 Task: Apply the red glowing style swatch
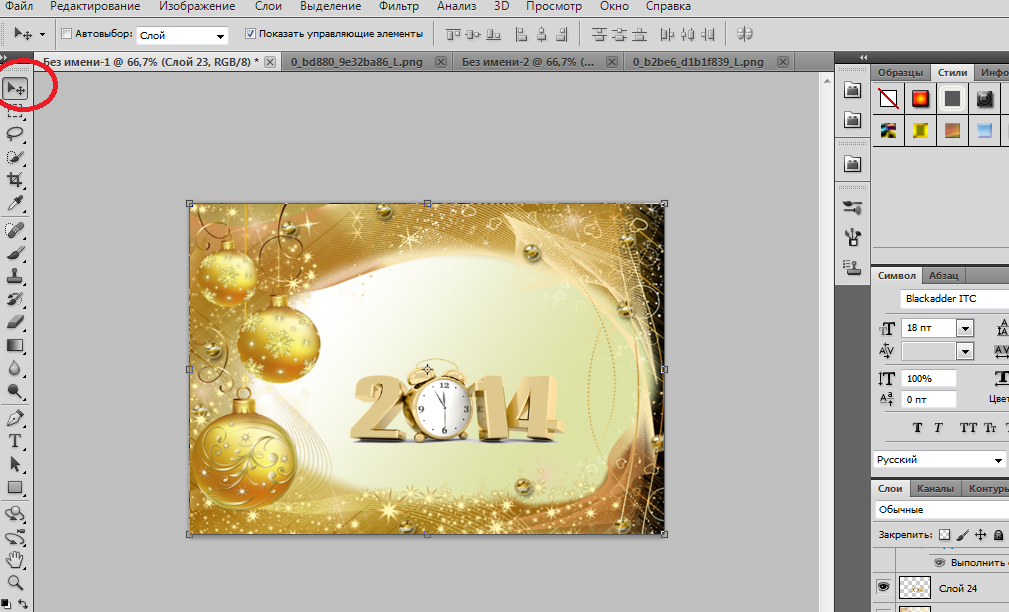[920, 98]
